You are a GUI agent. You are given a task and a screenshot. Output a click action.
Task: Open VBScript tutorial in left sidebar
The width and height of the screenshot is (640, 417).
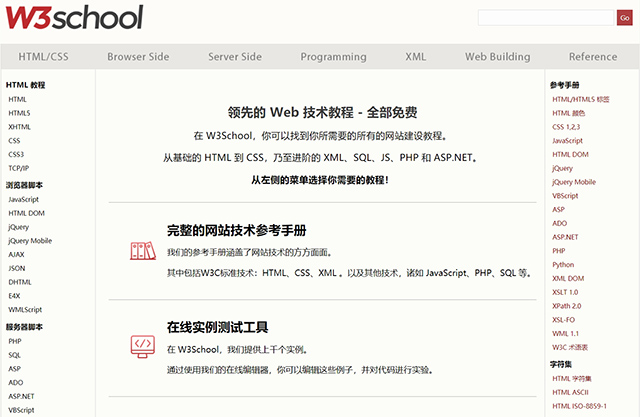pyautogui.click(x=21, y=410)
